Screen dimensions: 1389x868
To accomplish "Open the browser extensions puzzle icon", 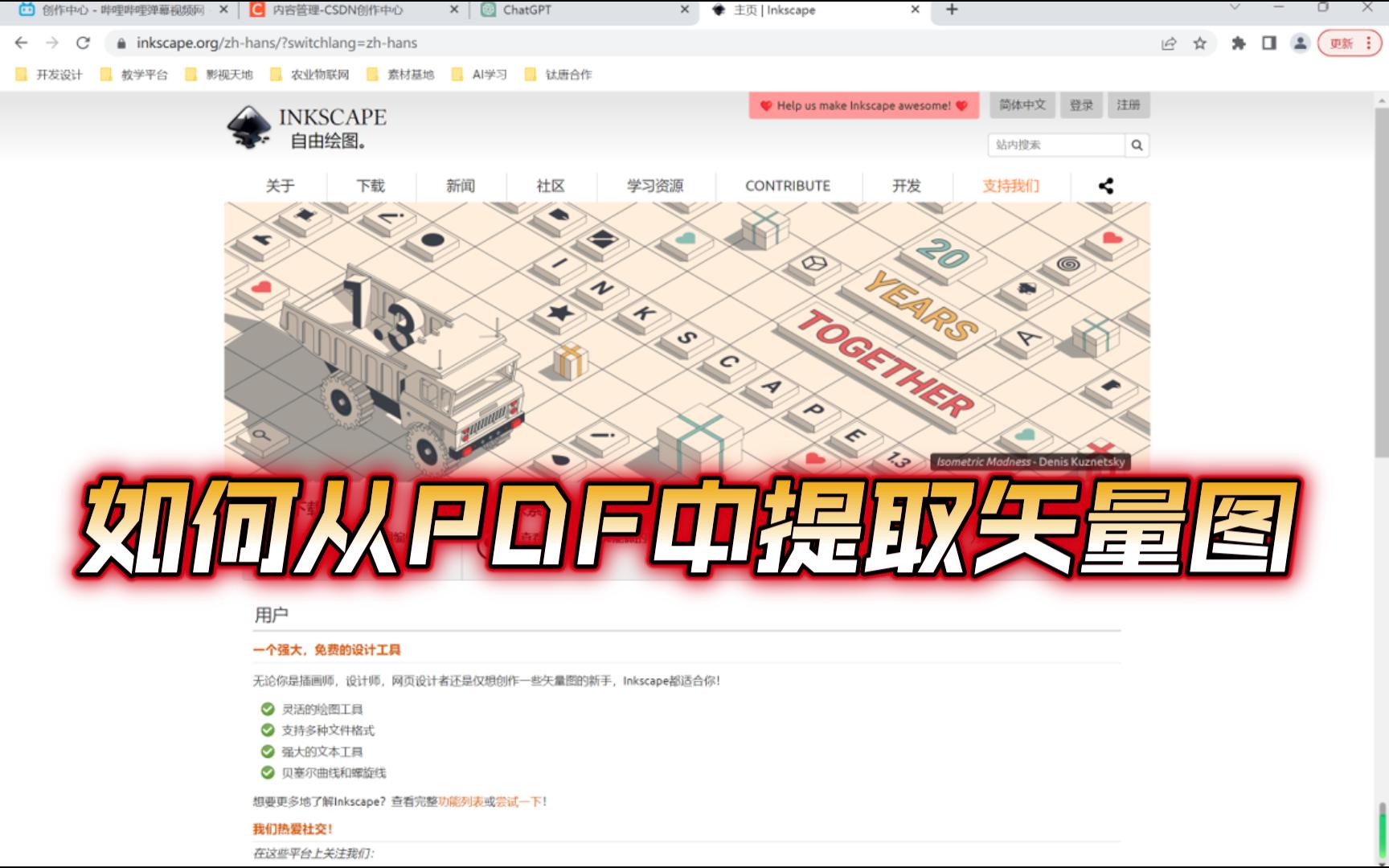I will coord(1239,43).
